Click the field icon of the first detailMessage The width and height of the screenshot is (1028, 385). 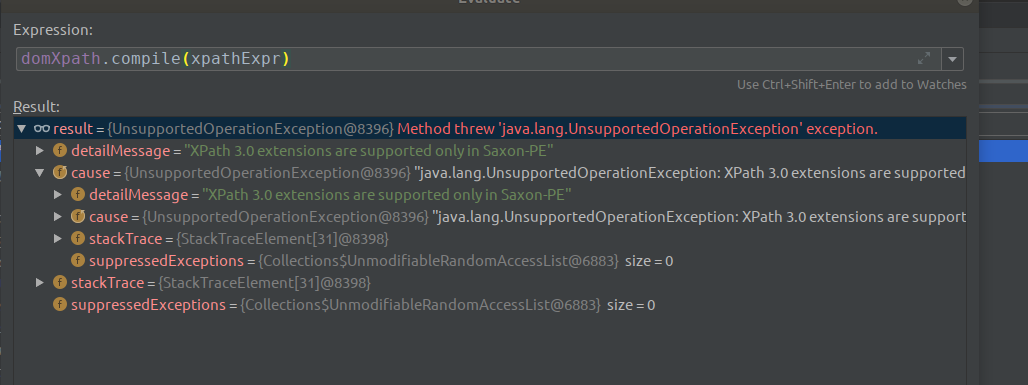pos(60,151)
